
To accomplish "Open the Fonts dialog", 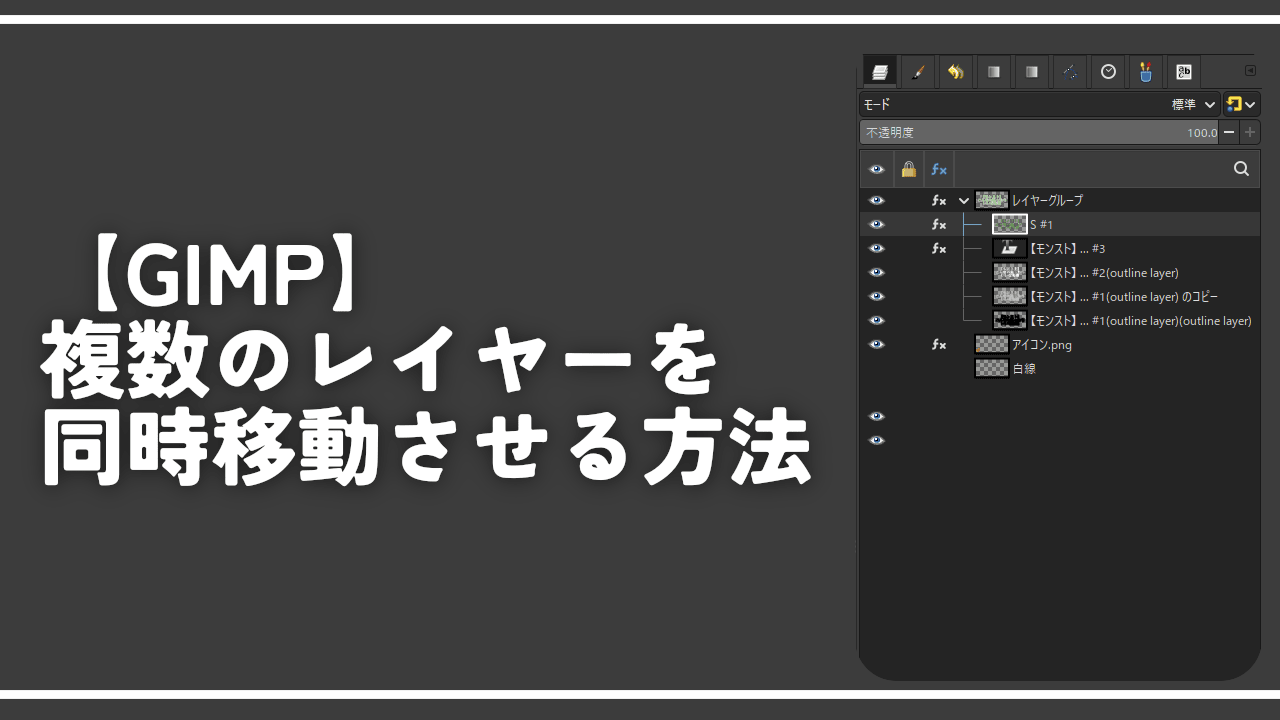I will click(1184, 71).
